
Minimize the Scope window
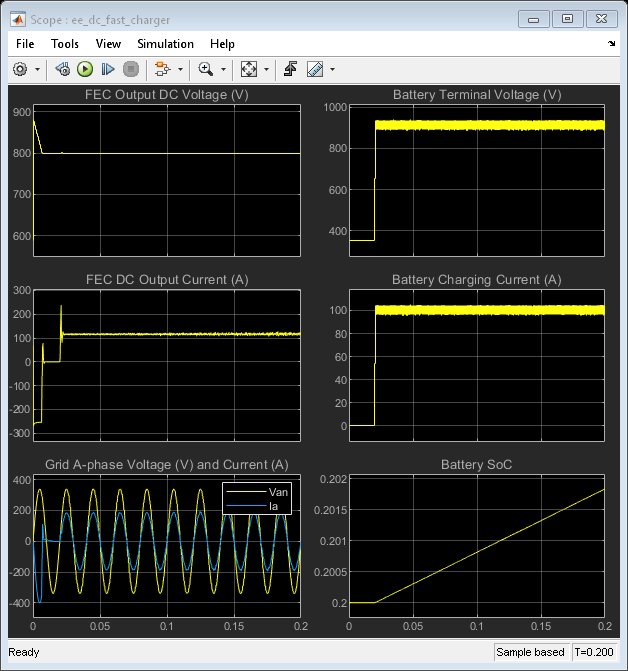533,19
